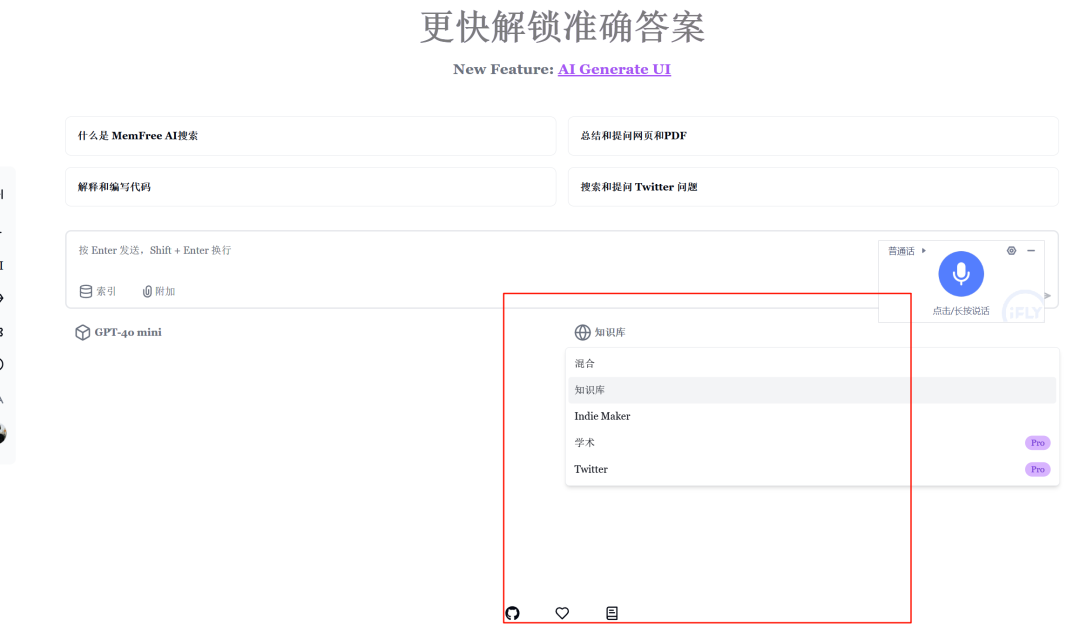Click the 索引 database icon

pos(85,291)
